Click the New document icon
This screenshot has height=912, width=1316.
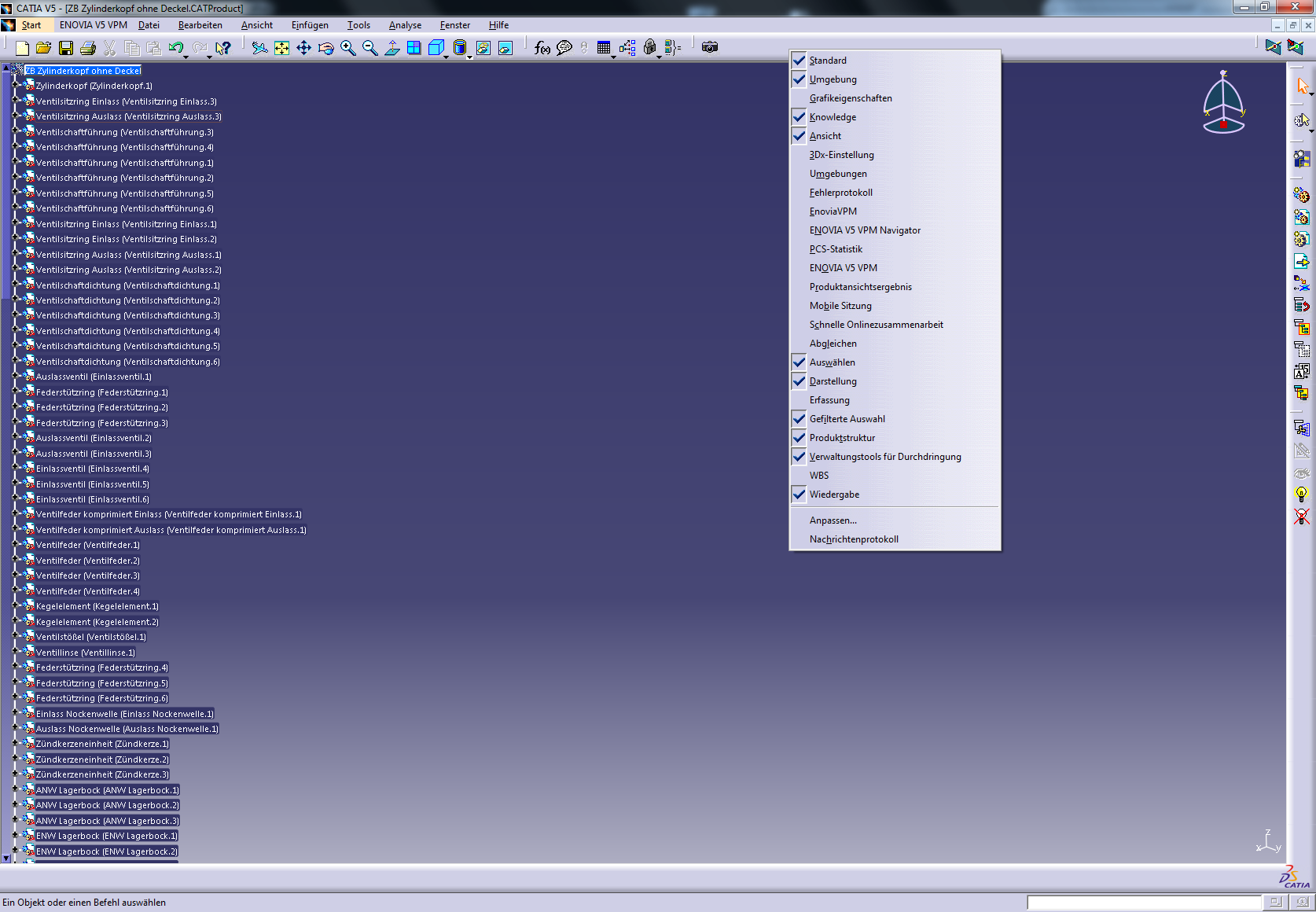point(22,48)
